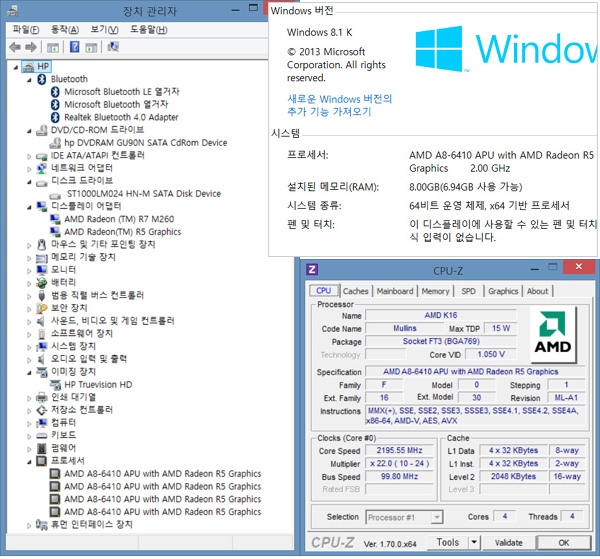Click the 네트워크 어댑터 category icon
The image size is (600, 559).
click(42, 168)
